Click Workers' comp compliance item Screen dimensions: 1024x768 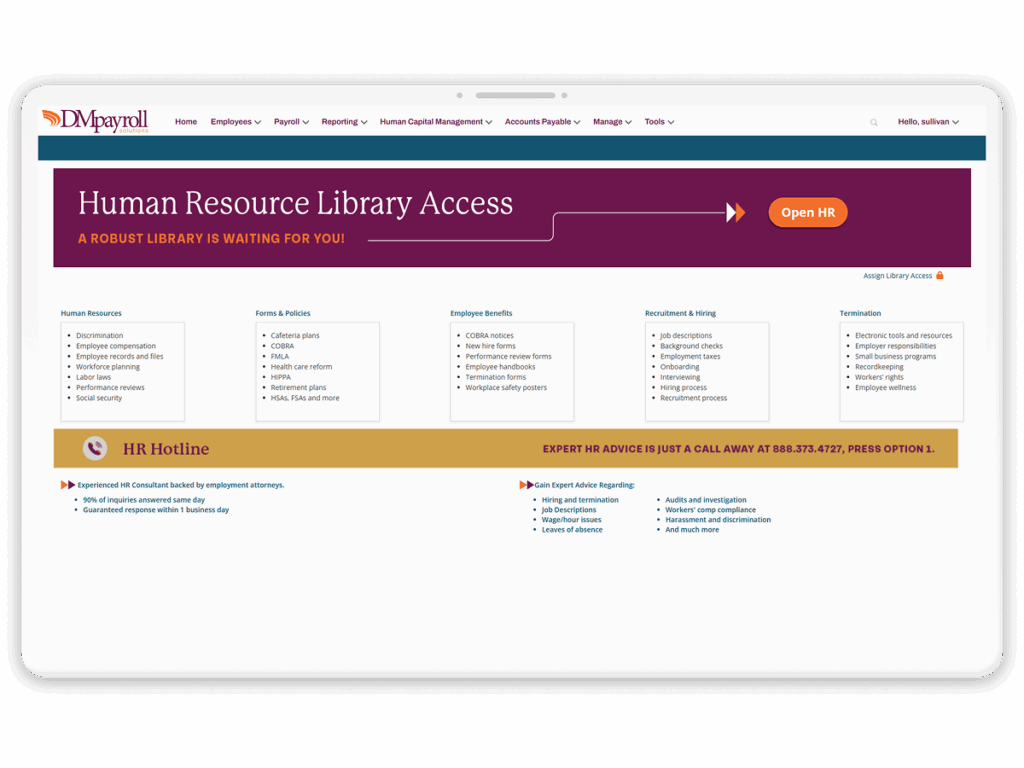pyautogui.click(x=711, y=510)
